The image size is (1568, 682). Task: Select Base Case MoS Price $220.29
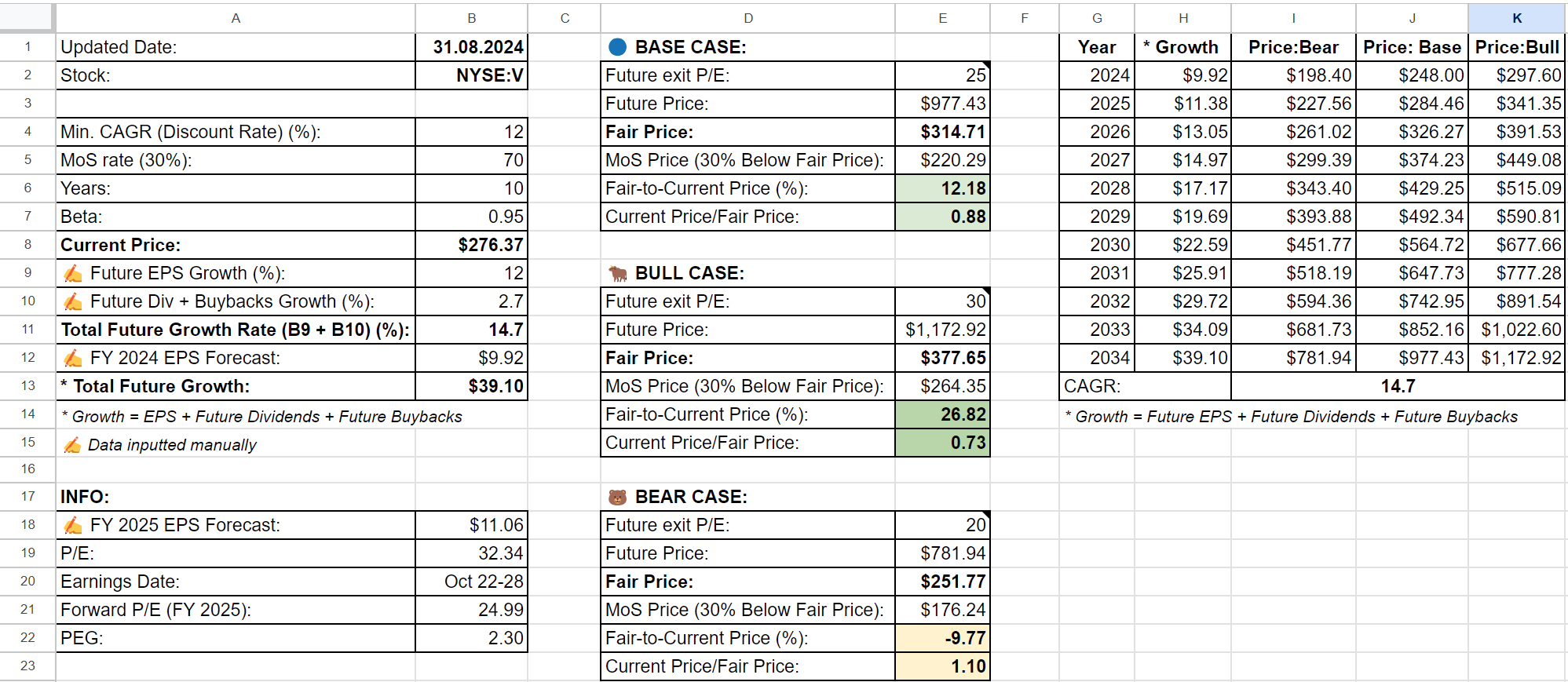(x=942, y=160)
